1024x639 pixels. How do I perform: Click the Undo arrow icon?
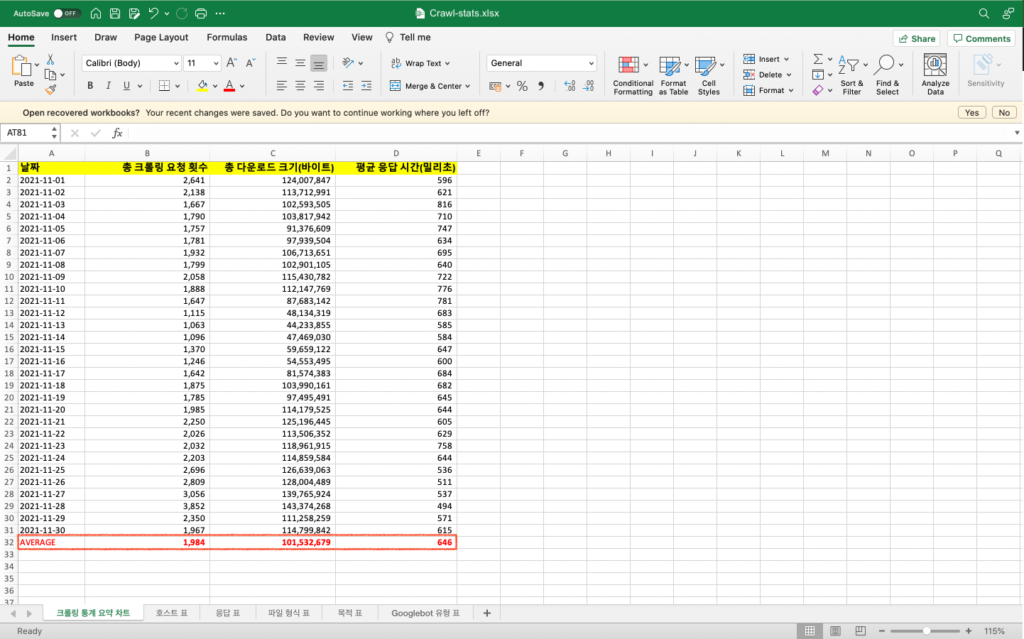click(153, 13)
